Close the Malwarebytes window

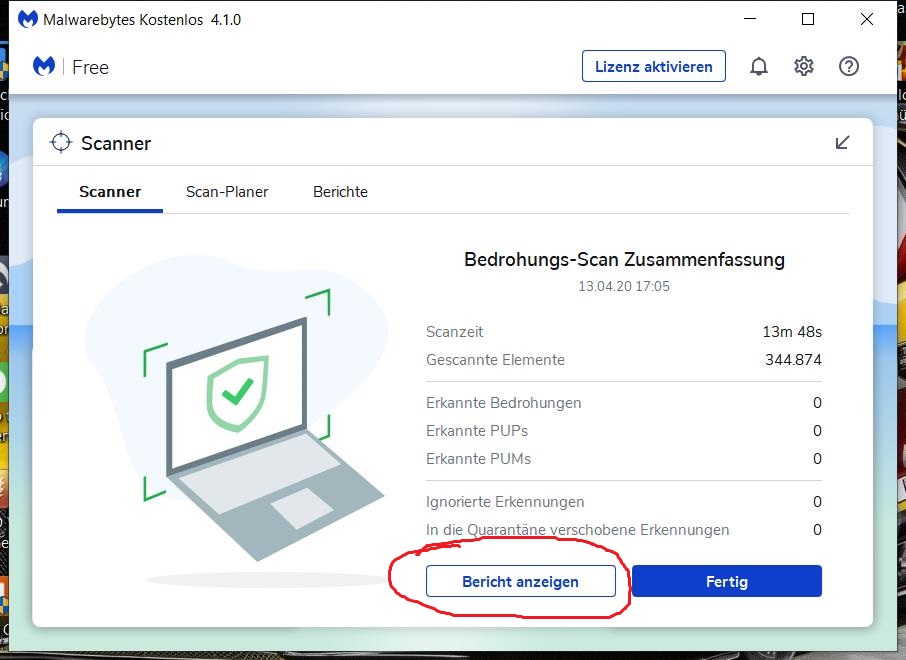pos(867,19)
